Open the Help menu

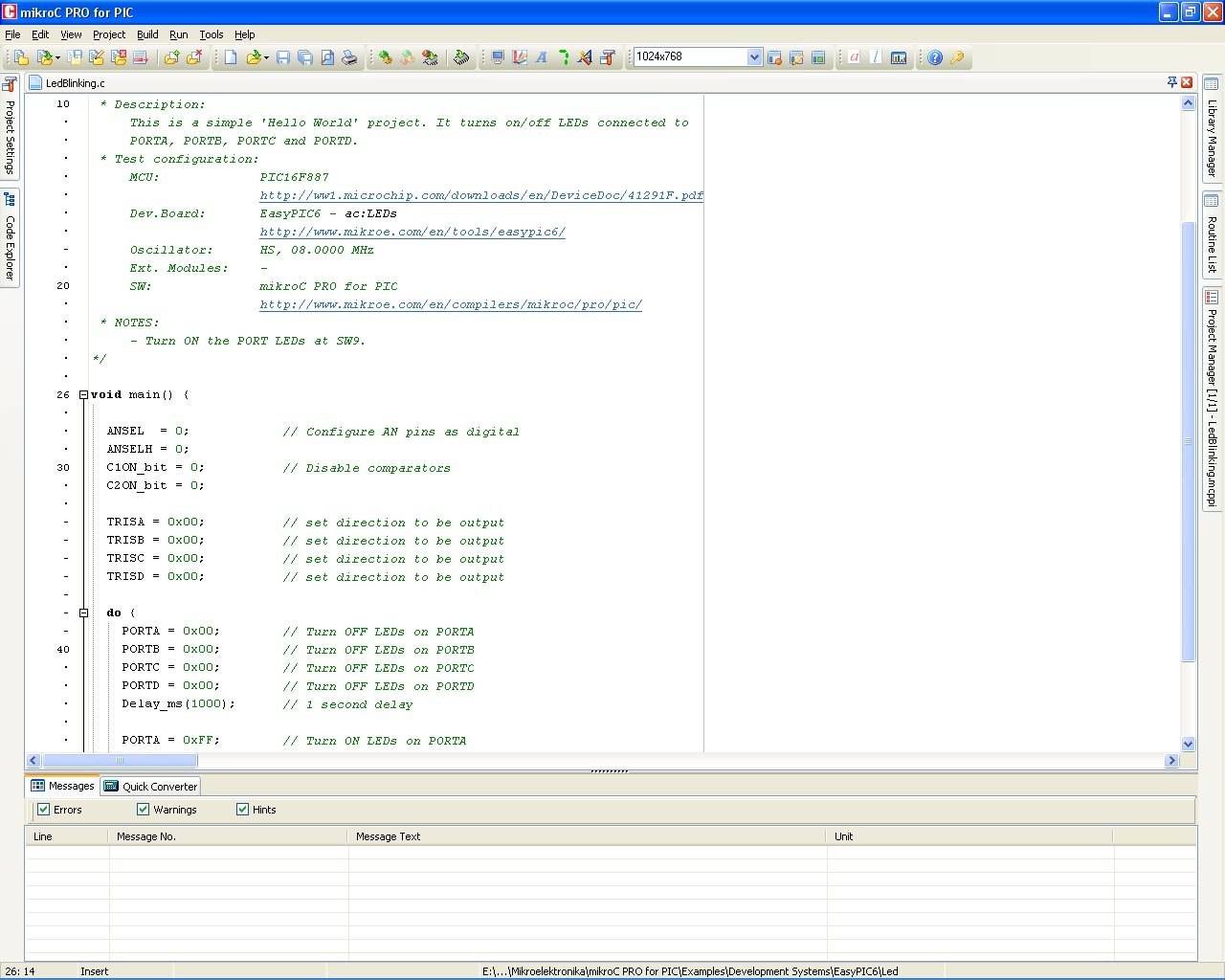245,34
